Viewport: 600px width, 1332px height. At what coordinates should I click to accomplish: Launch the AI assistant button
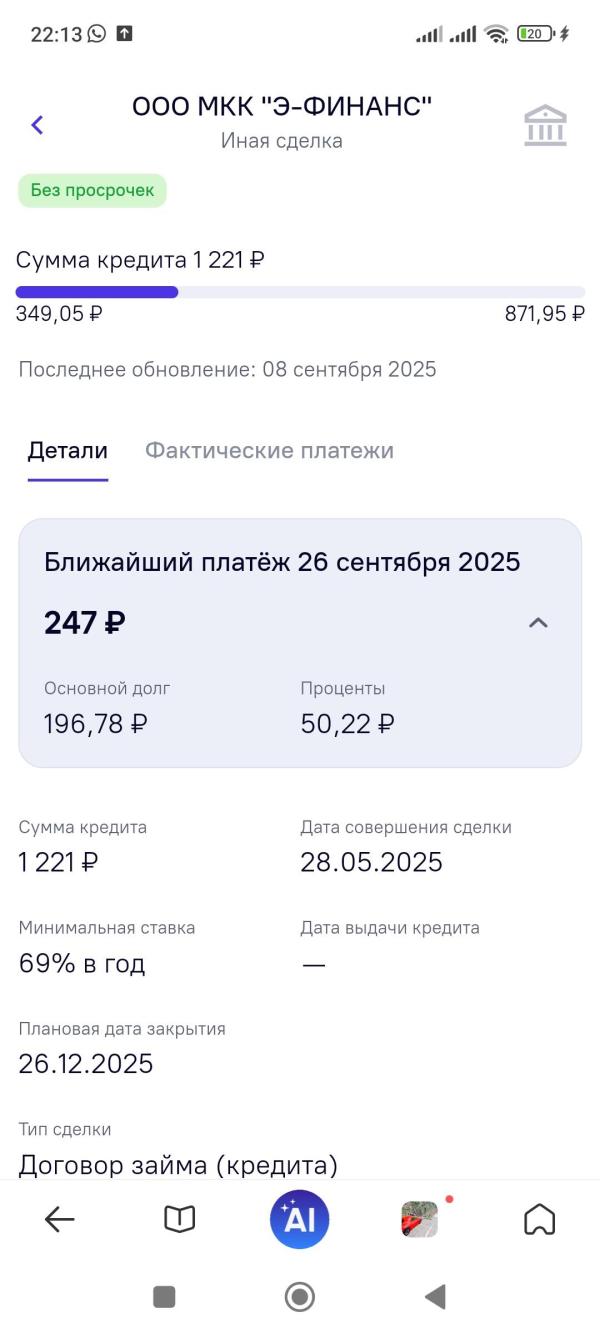point(299,1219)
